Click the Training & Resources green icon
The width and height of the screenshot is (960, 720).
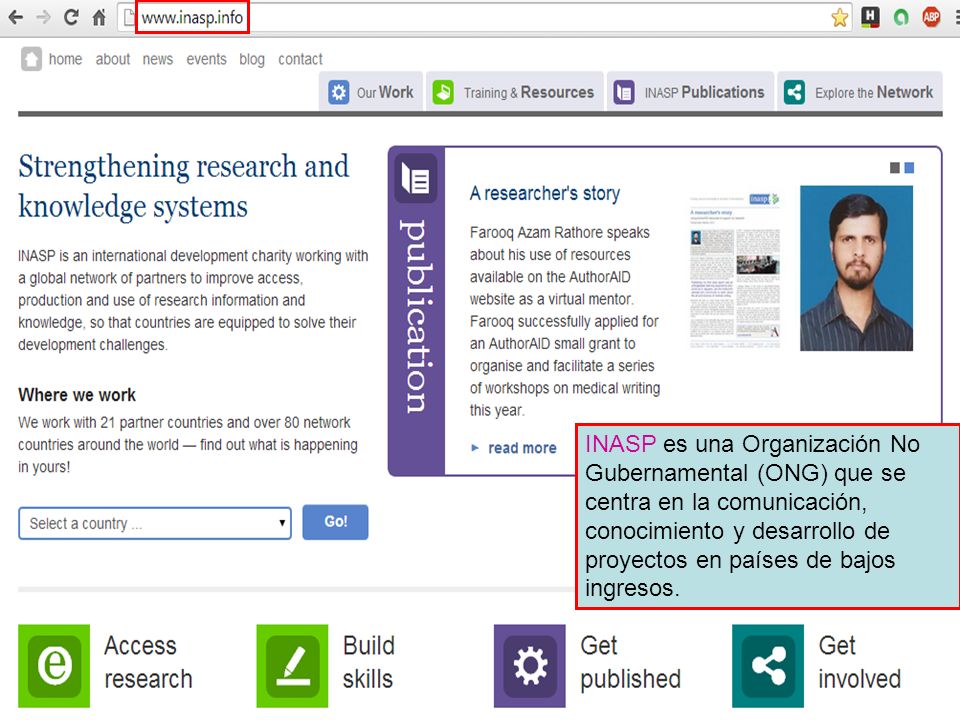pyautogui.click(x=443, y=92)
